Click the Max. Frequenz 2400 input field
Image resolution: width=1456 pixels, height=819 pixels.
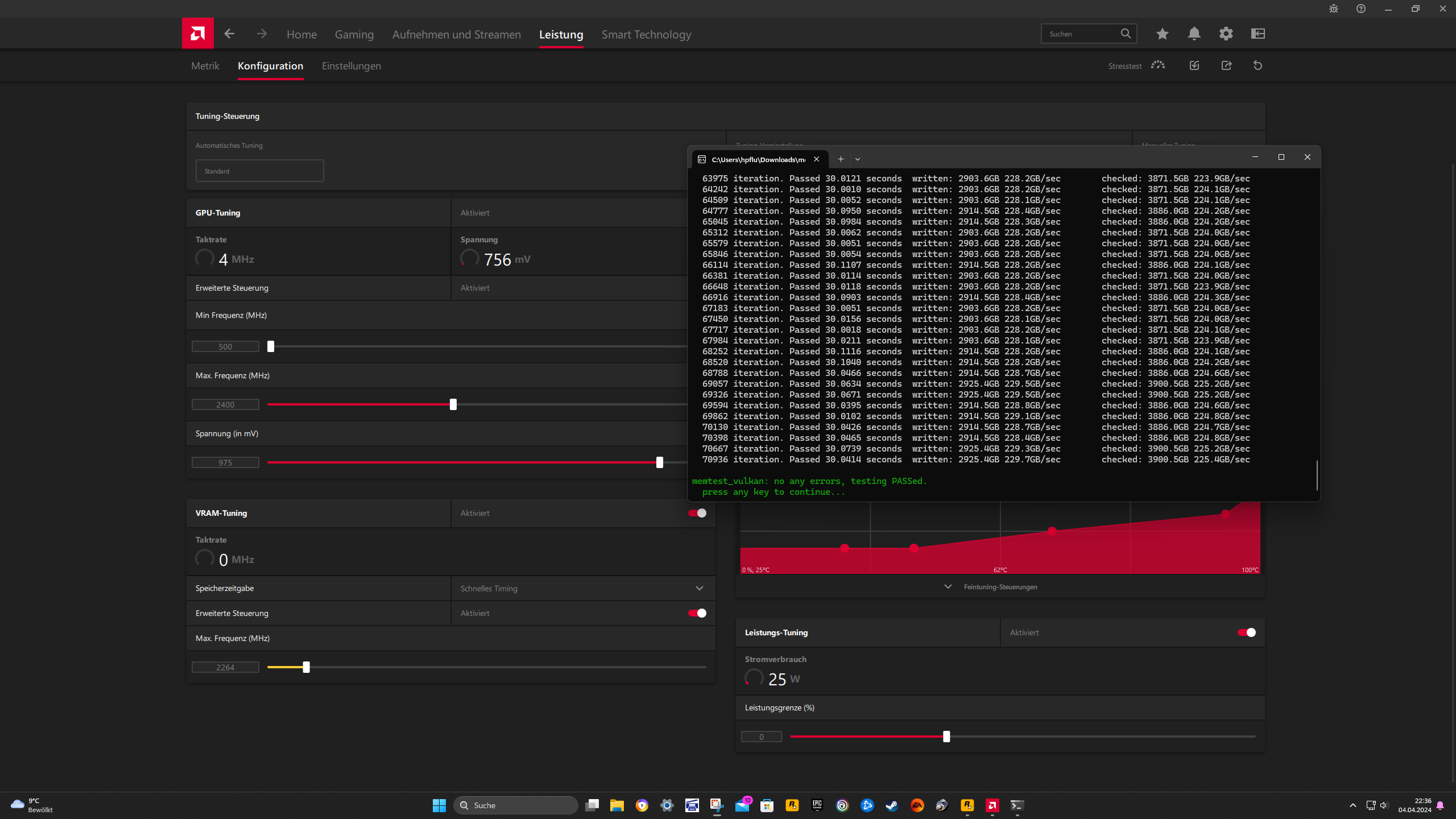pos(225,405)
